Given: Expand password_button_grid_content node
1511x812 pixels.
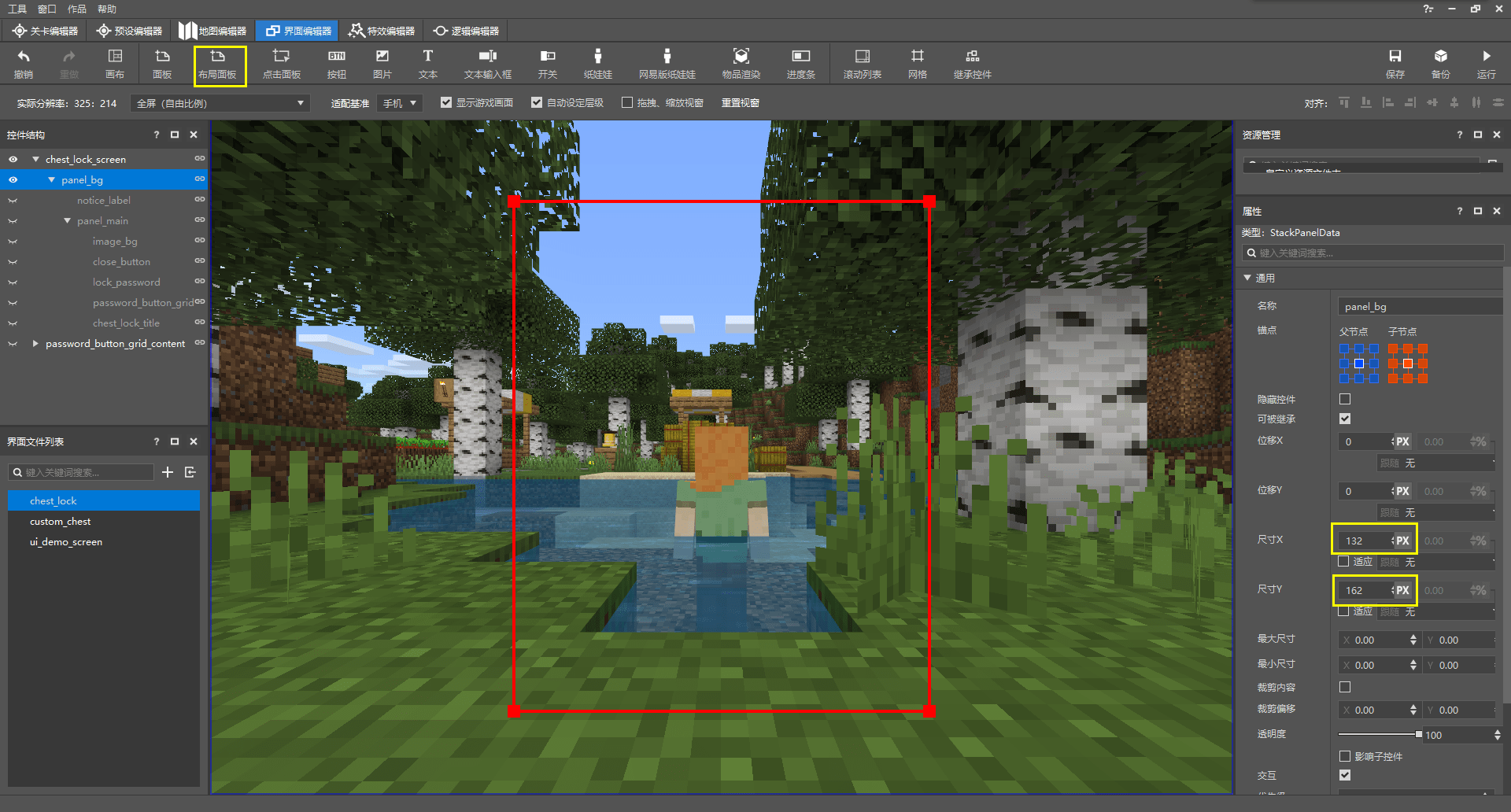Looking at the screenshot, I should click(x=35, y=343).
